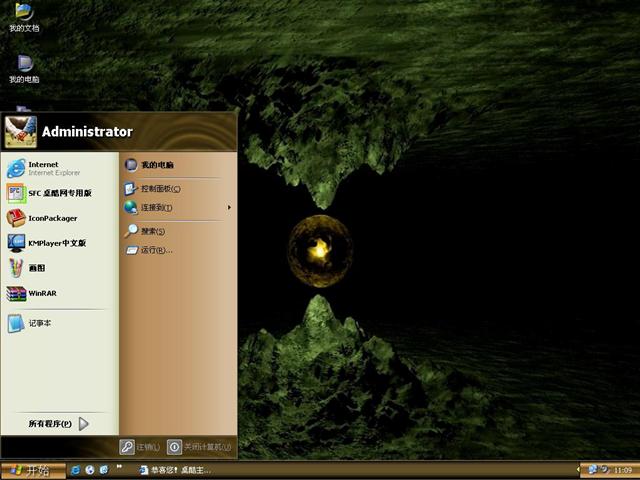Screen dimensions: 640x480
Task: Open IconPackager program
Action: [x=50, y=218]
